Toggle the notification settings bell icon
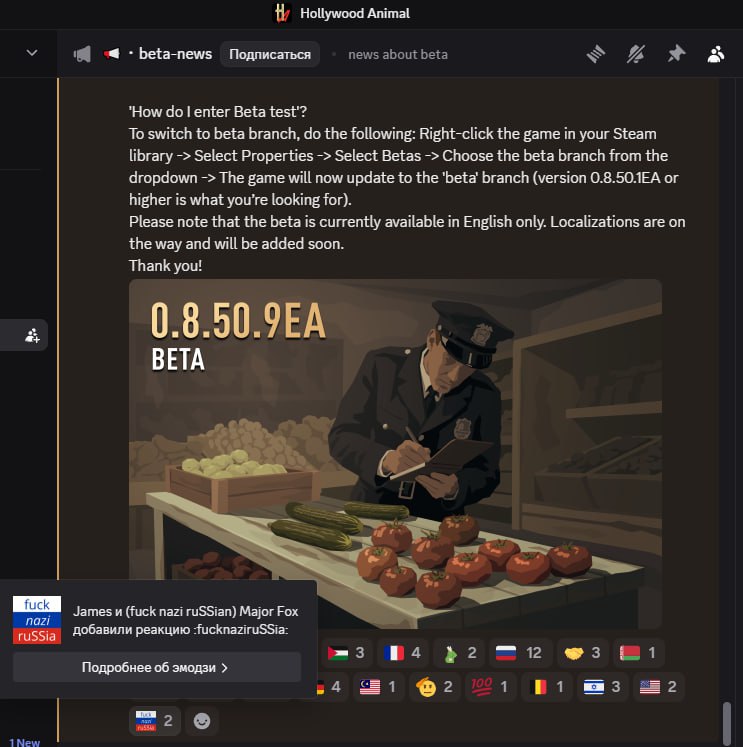 pos(636,54)
